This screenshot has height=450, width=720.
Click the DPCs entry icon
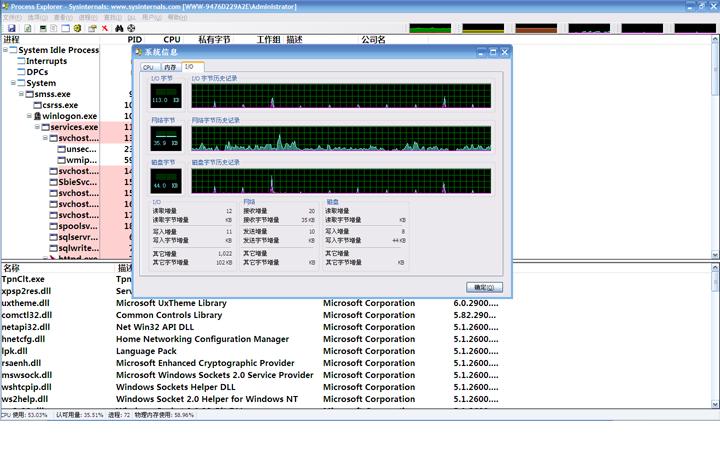click(x=21, y=72)
